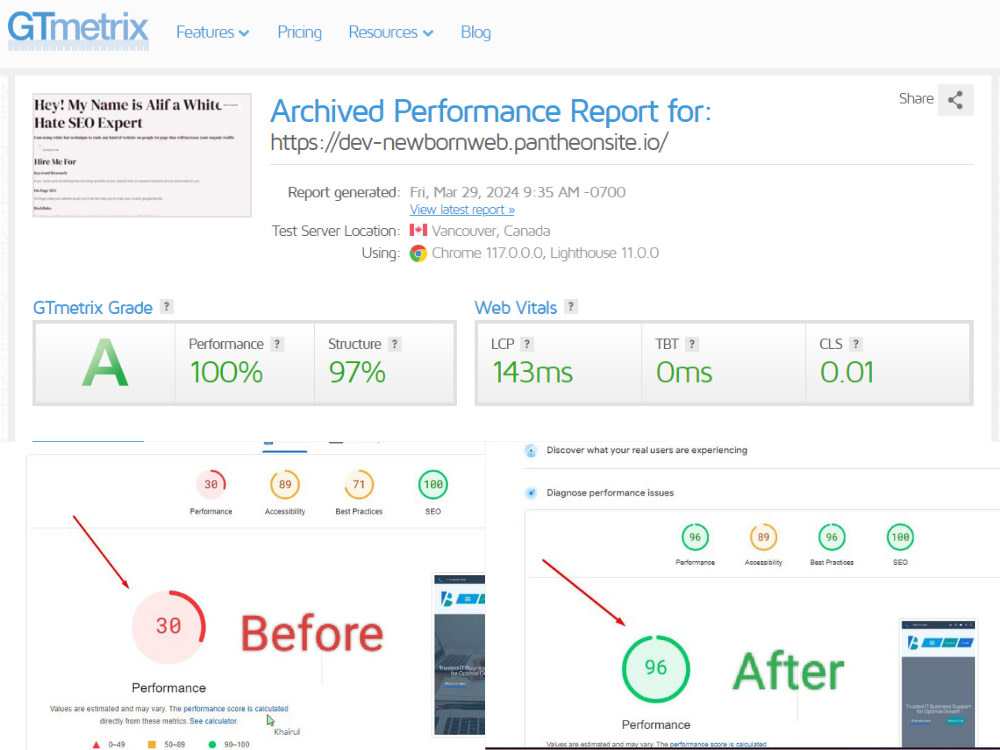The height and width of the screenshot is (750, 1000).
Task: Click the View latest report link
Action: click(x=461, y=209)
